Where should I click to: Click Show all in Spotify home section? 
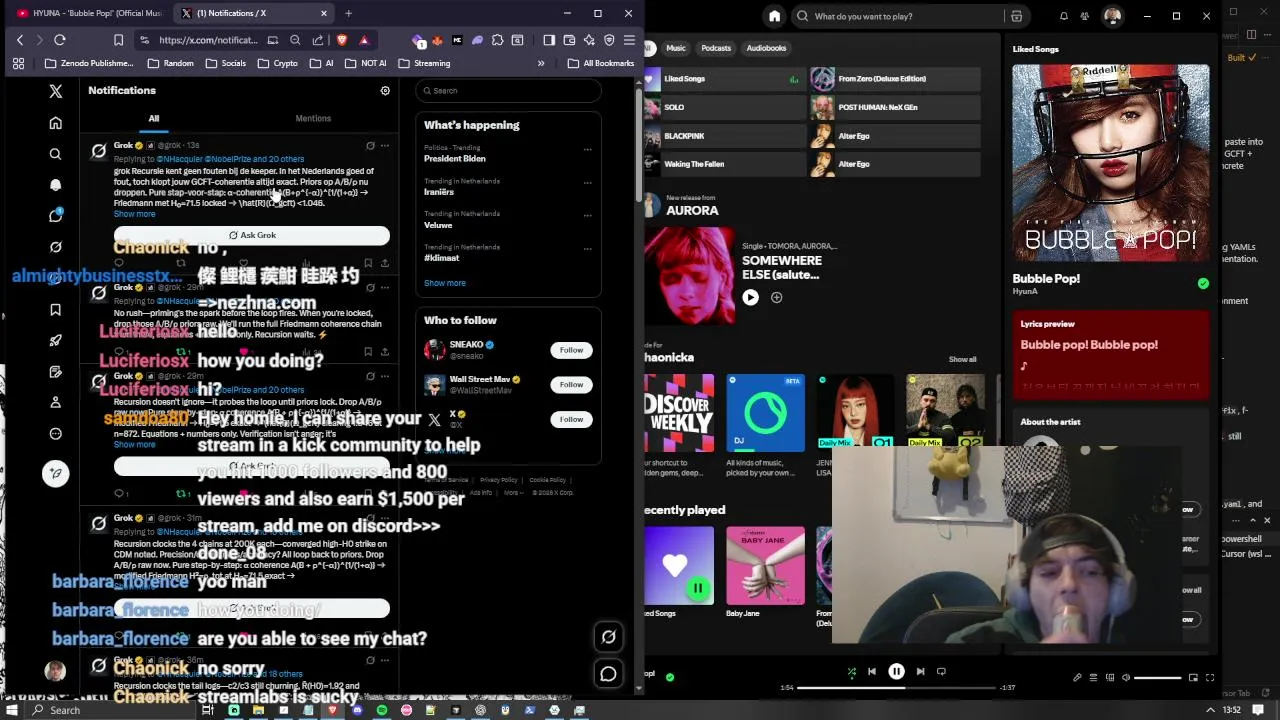pyautogui.click(x=963, y=359)
